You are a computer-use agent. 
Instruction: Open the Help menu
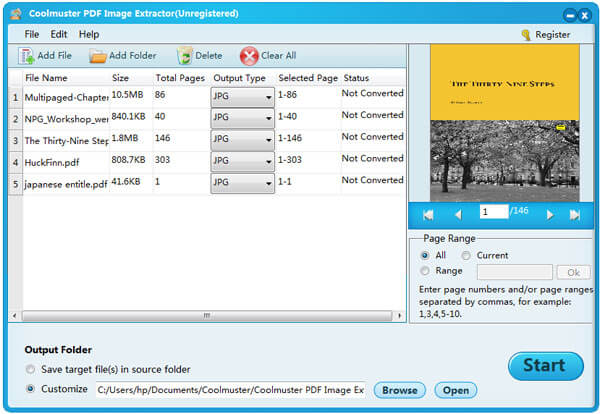[89, 34]
